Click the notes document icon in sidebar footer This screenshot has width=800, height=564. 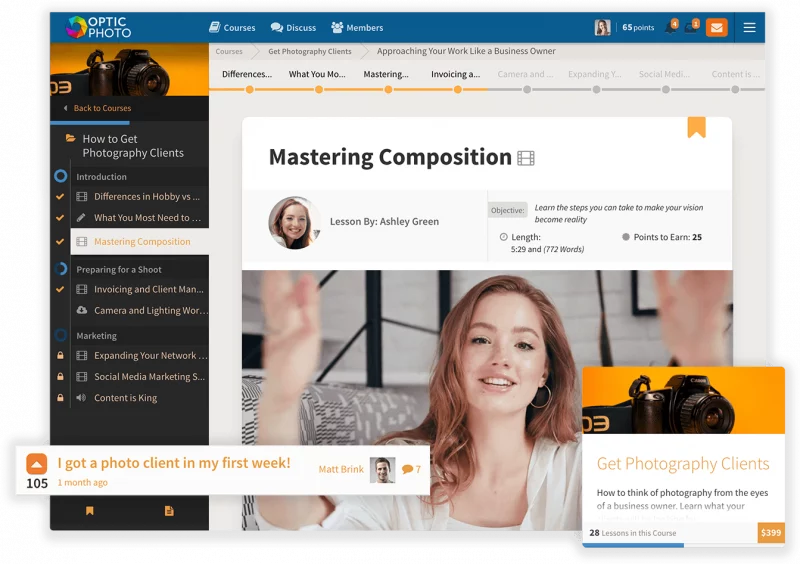click(x=169, y=511)
